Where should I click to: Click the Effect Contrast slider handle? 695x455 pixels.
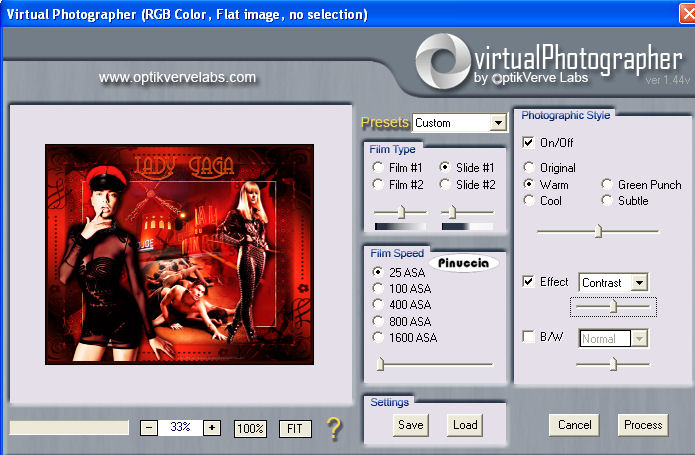[613, 306]
